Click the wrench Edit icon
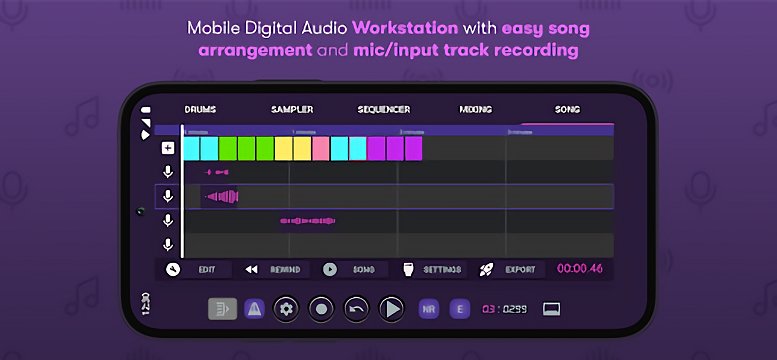 pos(173,270)
